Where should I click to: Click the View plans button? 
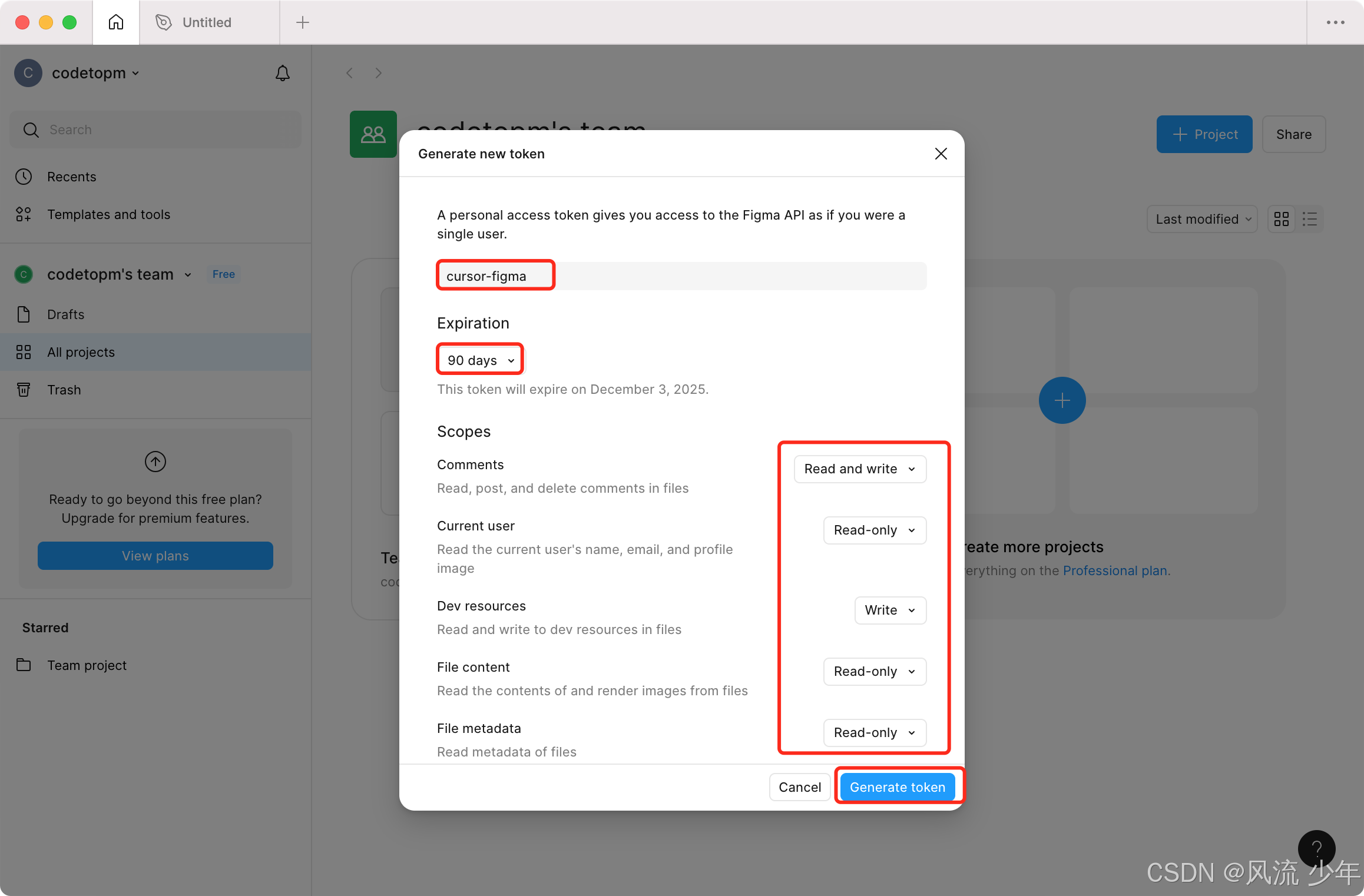(x=155, y=556)
